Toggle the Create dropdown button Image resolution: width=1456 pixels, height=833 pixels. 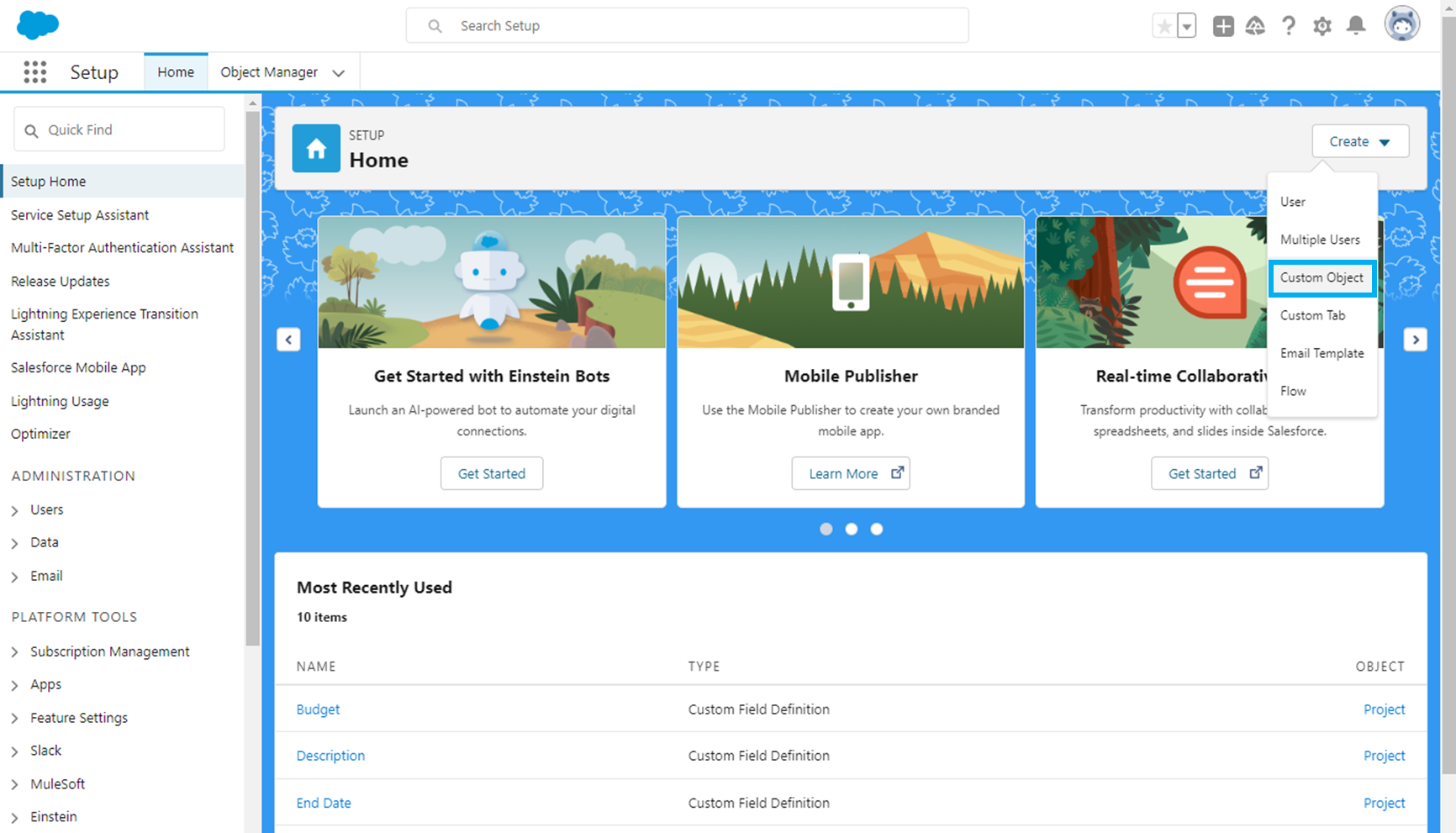pos(1360,141)
